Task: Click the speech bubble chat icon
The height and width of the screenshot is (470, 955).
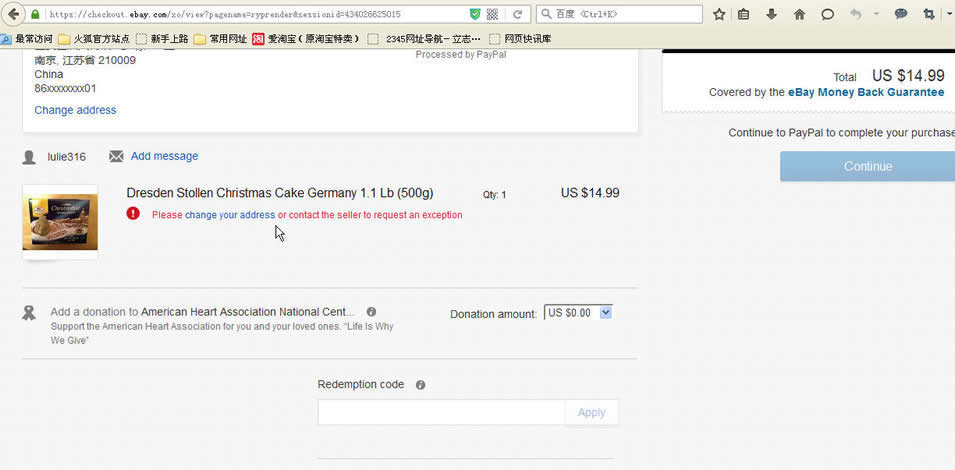Action: [827, 15]
